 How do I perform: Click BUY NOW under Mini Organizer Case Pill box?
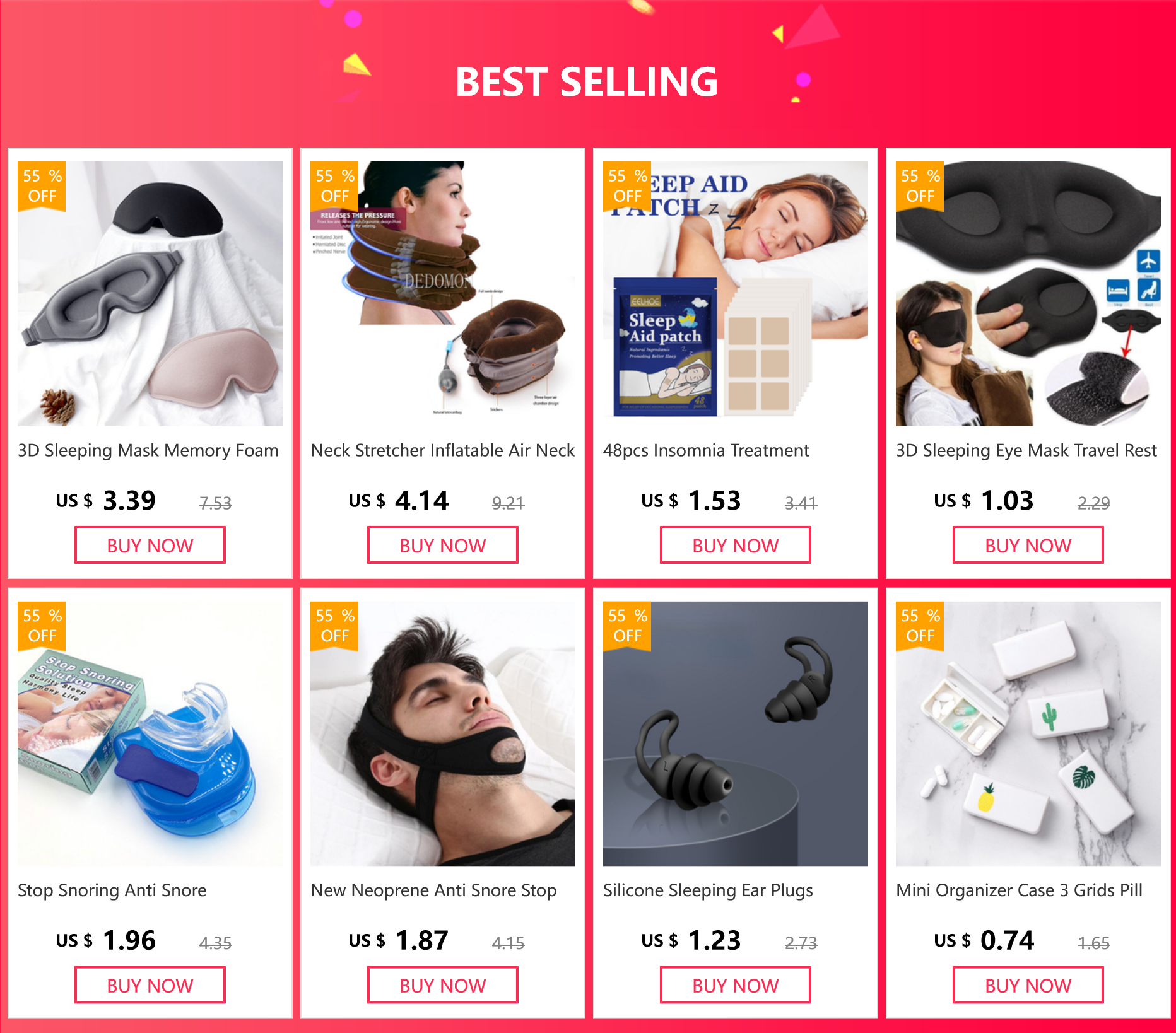(x=1028, y=985)
